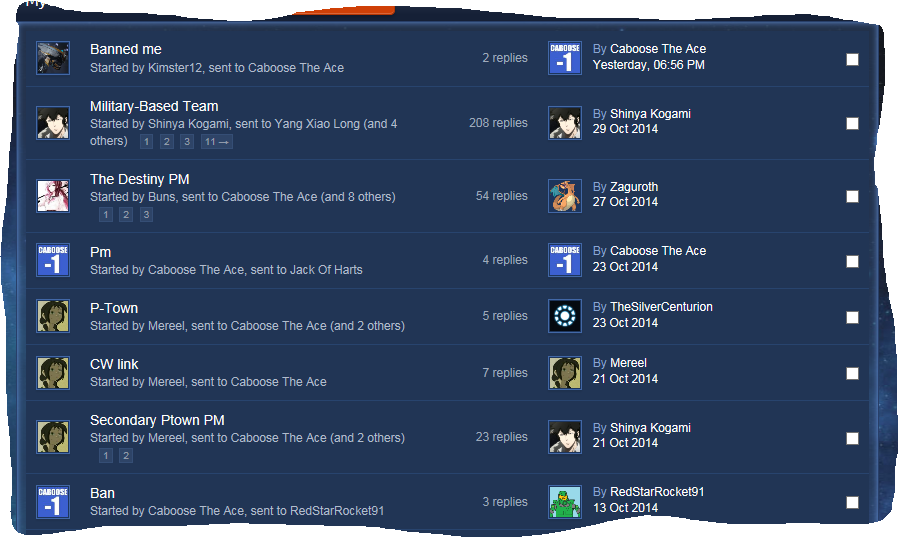Jump to page 11 of Military-Based Team
Image resolution: width=898 pixels, height=537 pixels.
[x=216, y=141]
